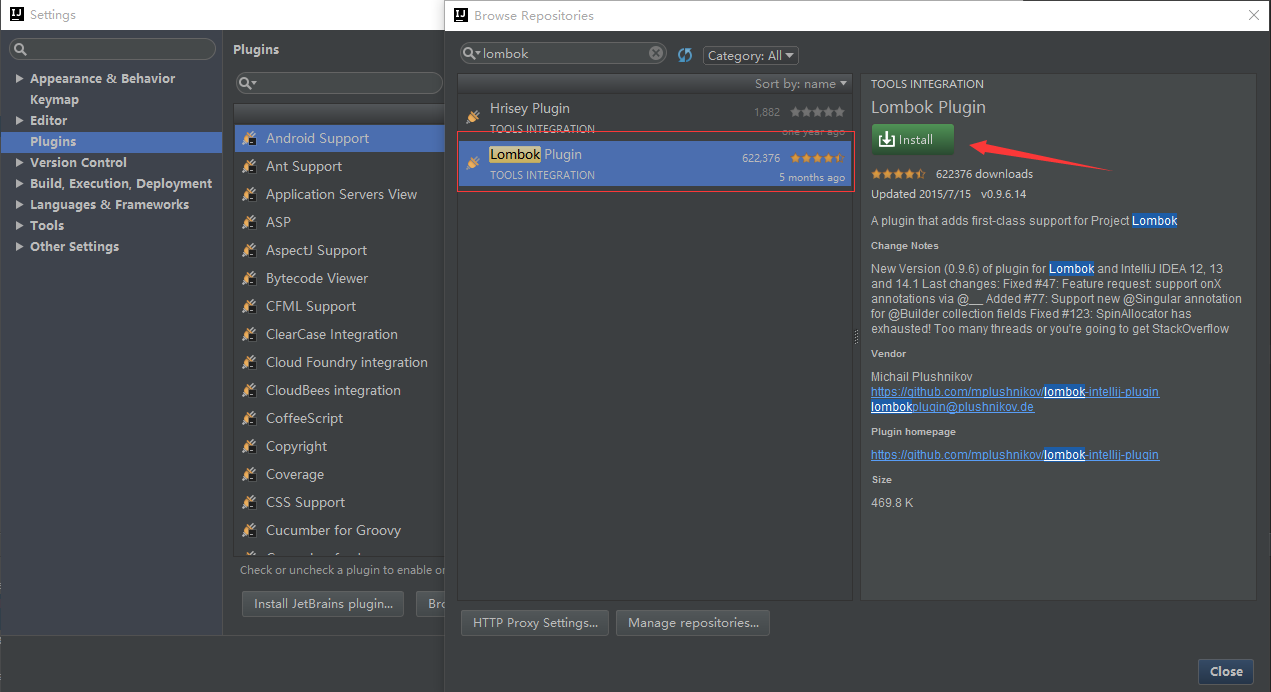The height and width of the screenshot is (692, 1271).
Task: Click the ASP plugin icon
Action: click(x=249, y=222)
